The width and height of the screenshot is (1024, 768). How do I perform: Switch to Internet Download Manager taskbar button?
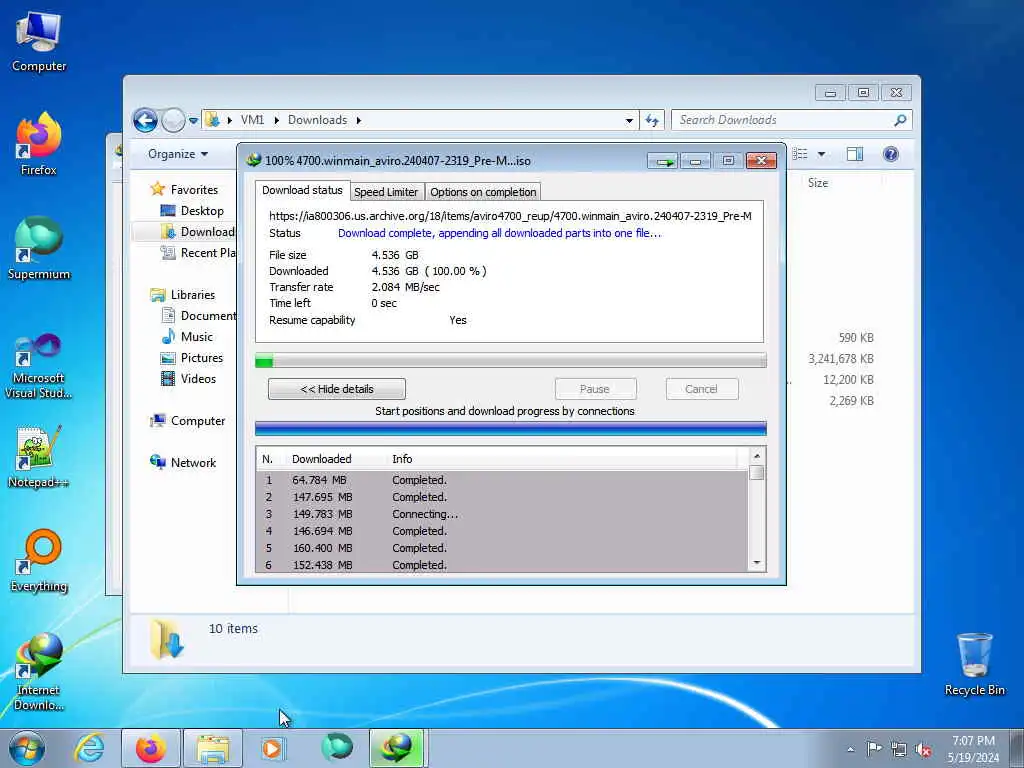[x=398, y=748]
